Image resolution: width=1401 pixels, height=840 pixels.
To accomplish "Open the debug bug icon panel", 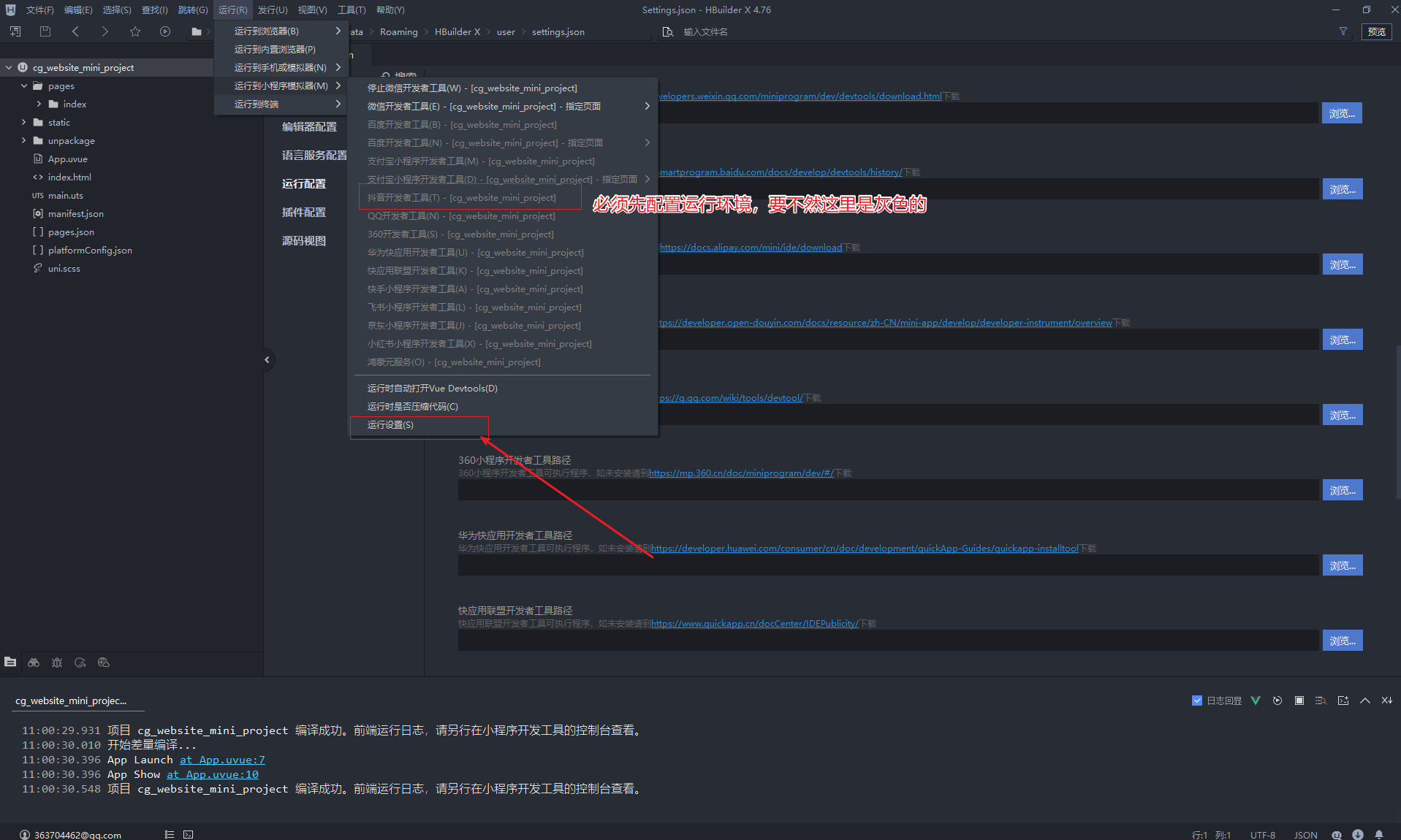I will click(x=57, y=663).
